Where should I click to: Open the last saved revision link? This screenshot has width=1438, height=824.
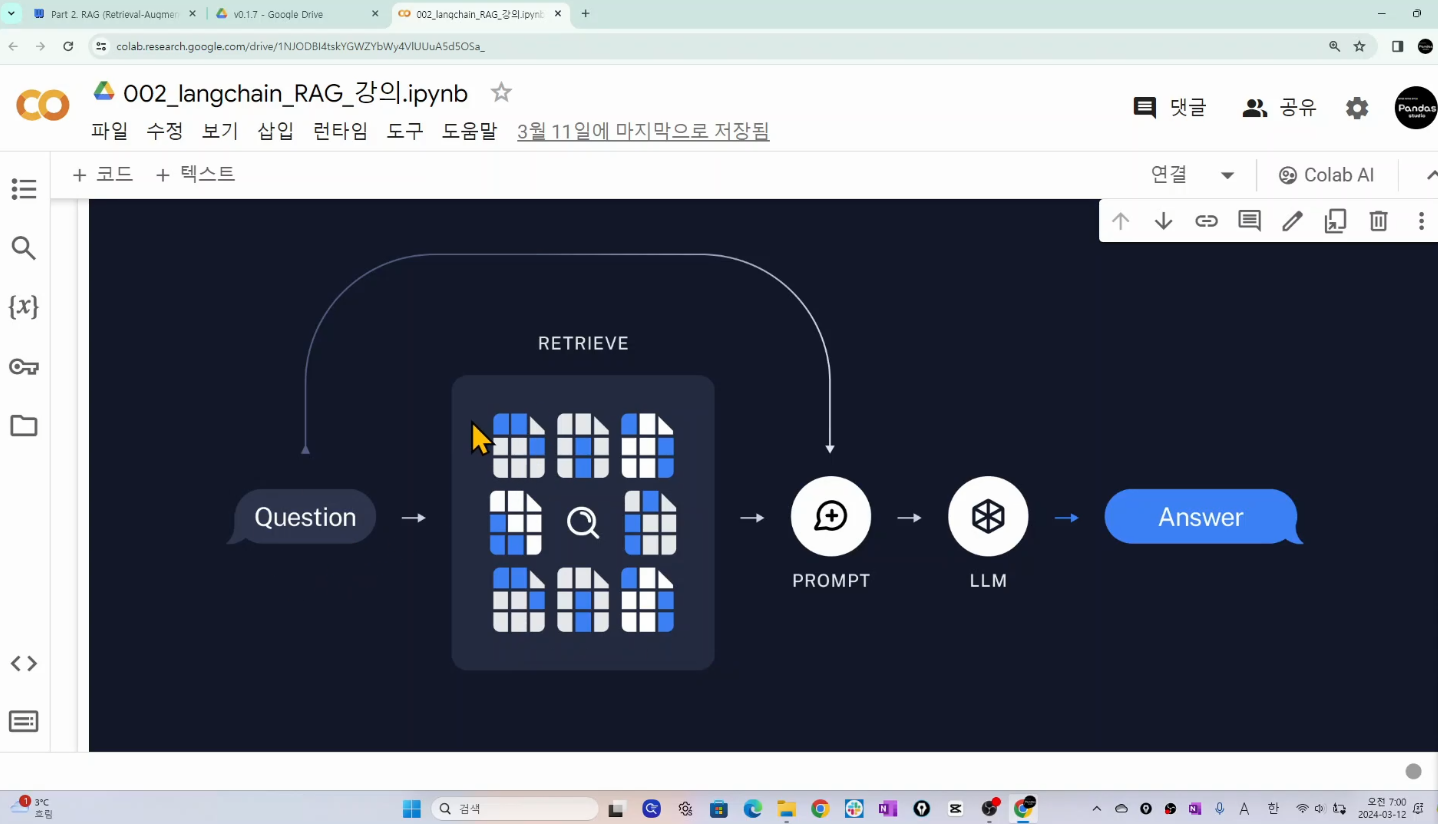pyautogui.click(x=643, y=131)
